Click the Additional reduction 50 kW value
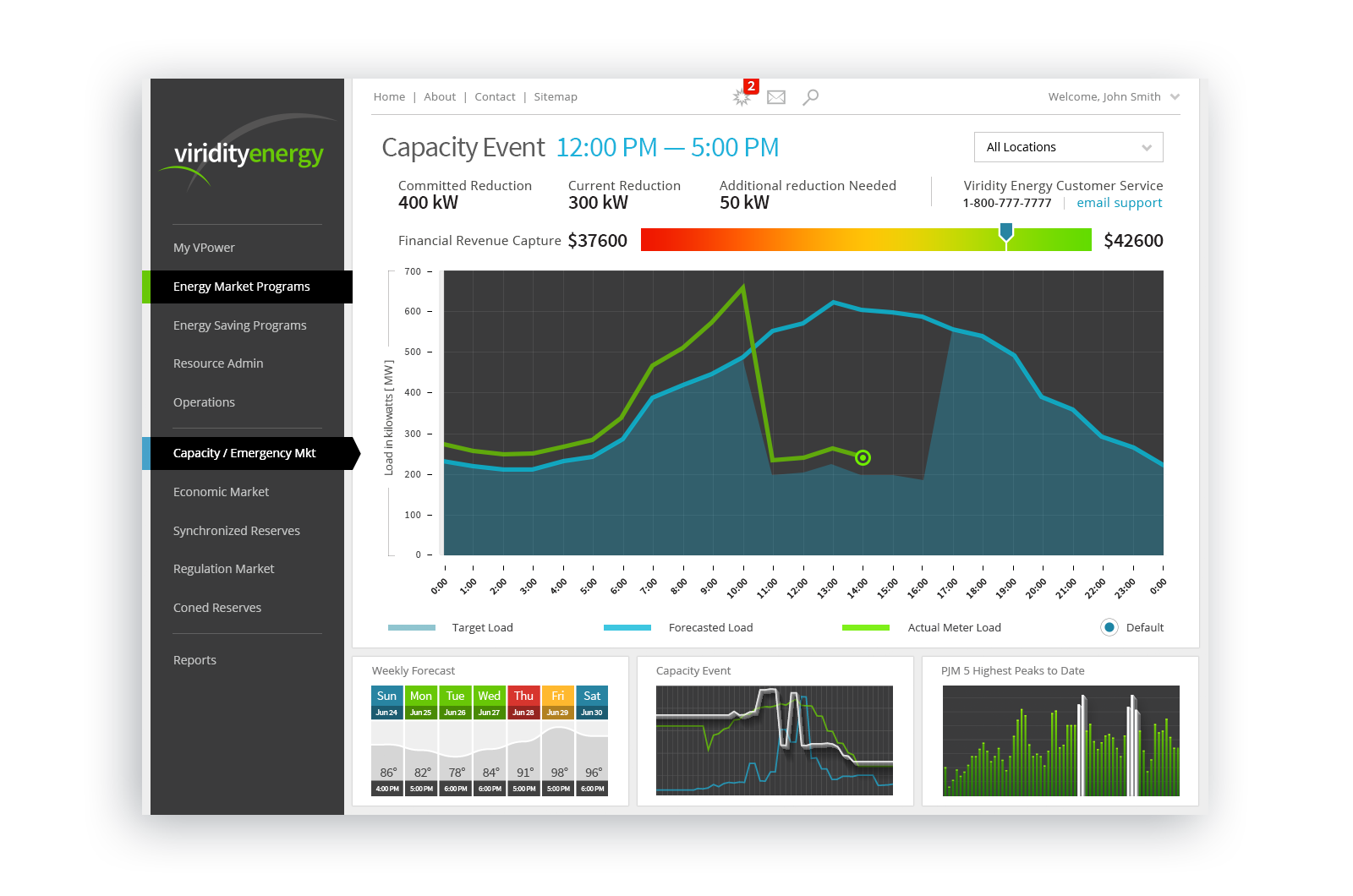This screenshot has height=896, width=1353. point(744,203)
